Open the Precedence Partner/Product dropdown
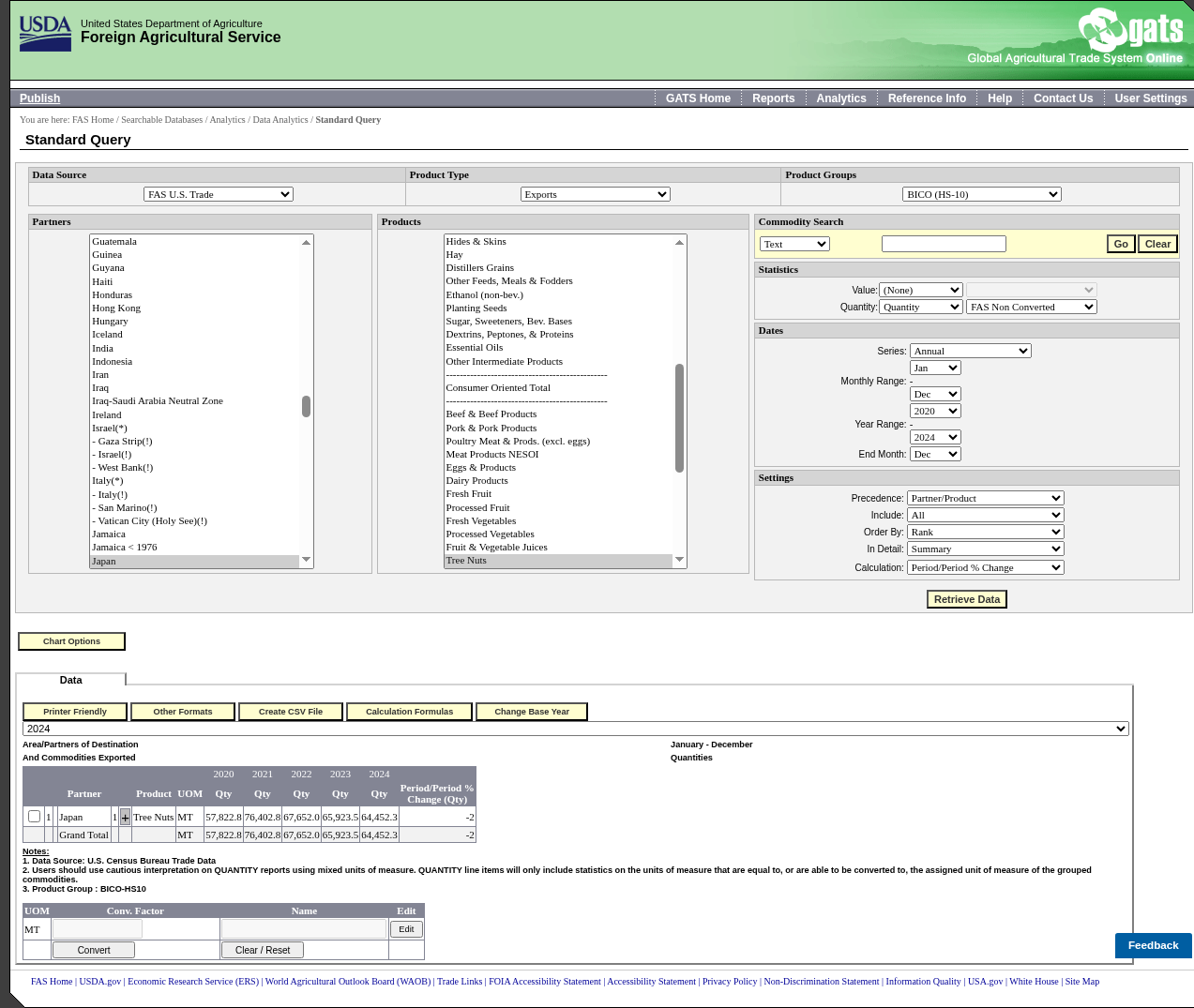Image resolution: width=1194 pixels, height=1008 pixels. pos(986,498)
